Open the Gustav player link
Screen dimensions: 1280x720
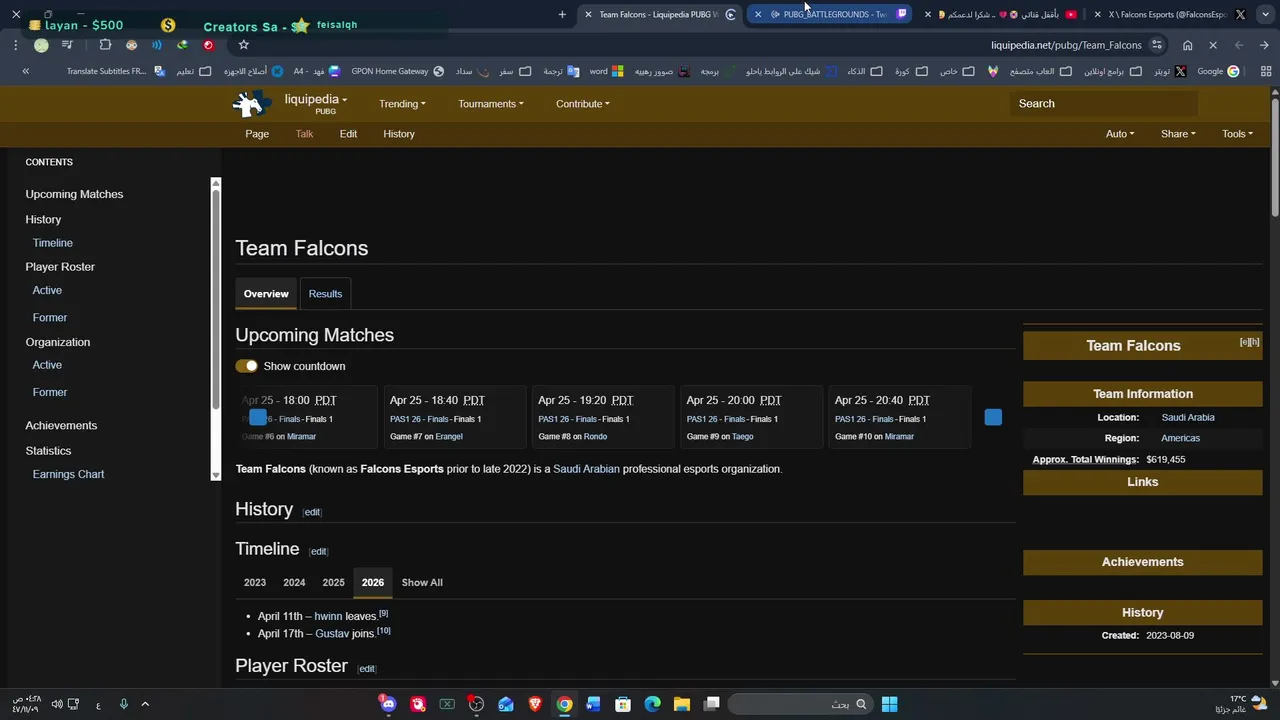pyautogui.click(x=332, y=634)
